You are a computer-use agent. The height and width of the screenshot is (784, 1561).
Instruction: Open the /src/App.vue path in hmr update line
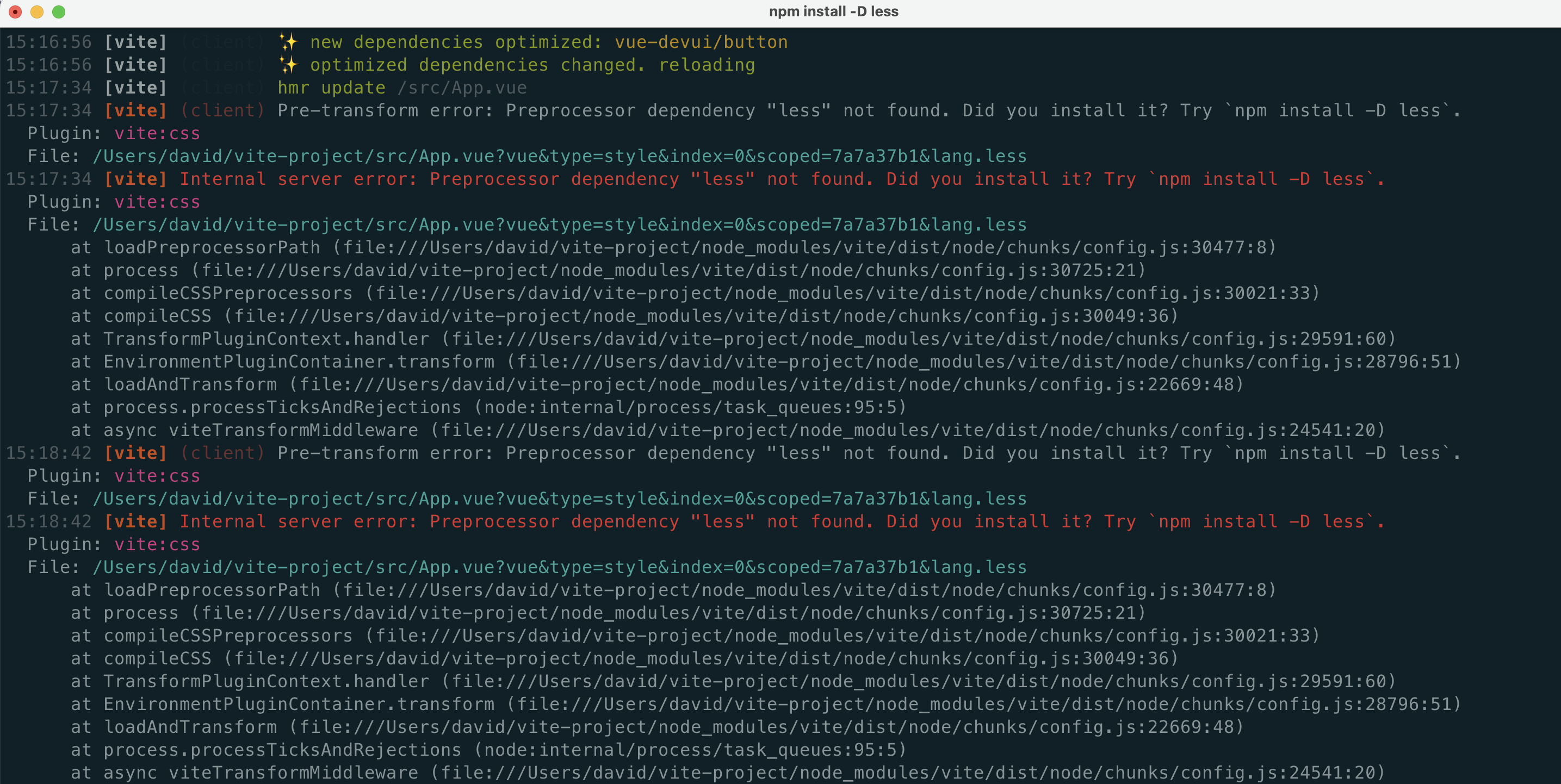pyautogui.click(x=462, y=88)
